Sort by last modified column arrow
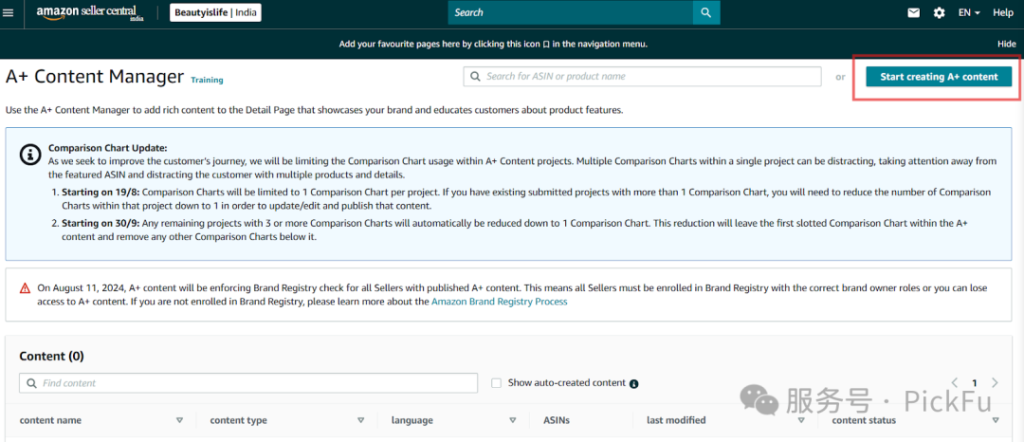The image size is (1024, 442). (802, 420)
